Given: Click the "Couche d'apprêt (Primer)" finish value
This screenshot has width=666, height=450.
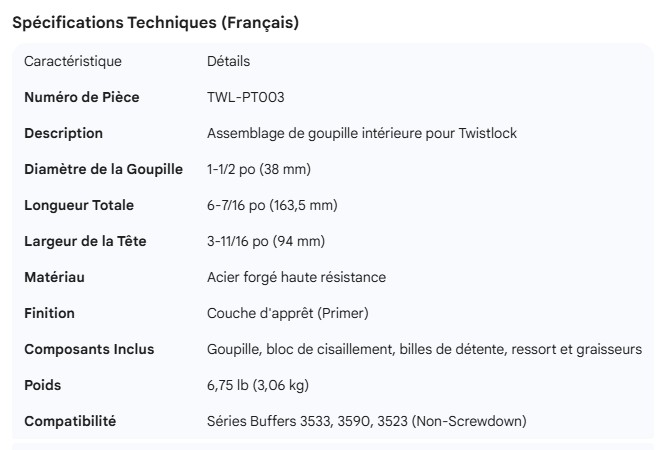Looking at the screenshot, I should (x=287, y=313).
